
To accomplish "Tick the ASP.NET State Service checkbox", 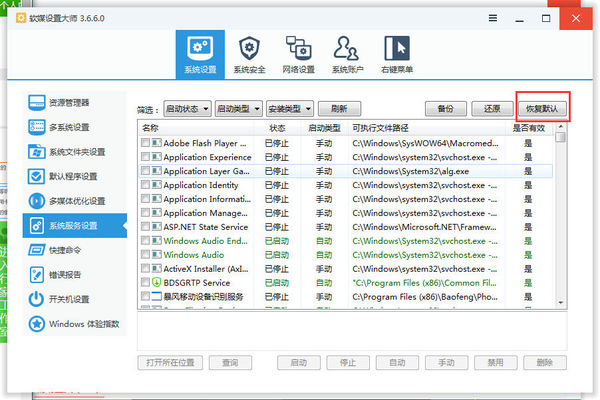I will pyautogui.click(x=146, y=227).
